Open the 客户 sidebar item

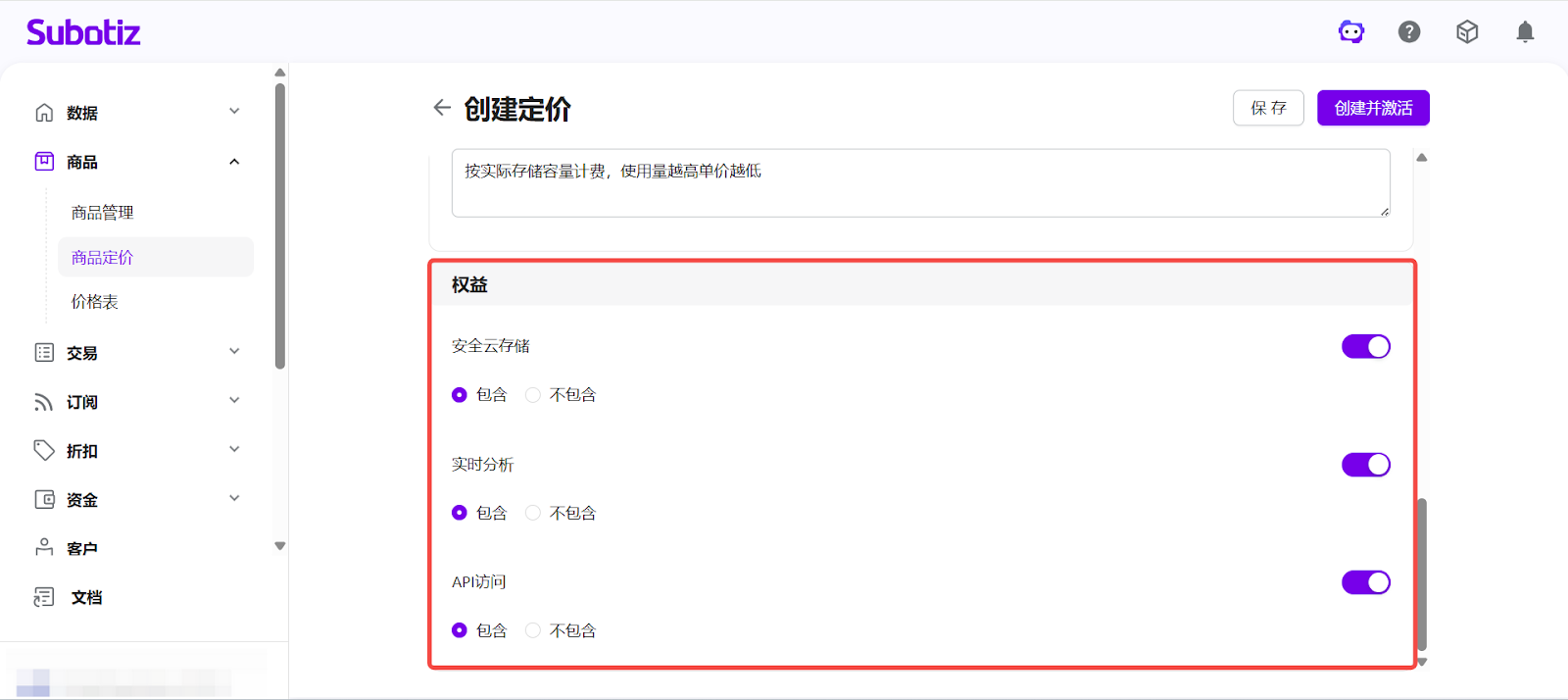[82, 548]
